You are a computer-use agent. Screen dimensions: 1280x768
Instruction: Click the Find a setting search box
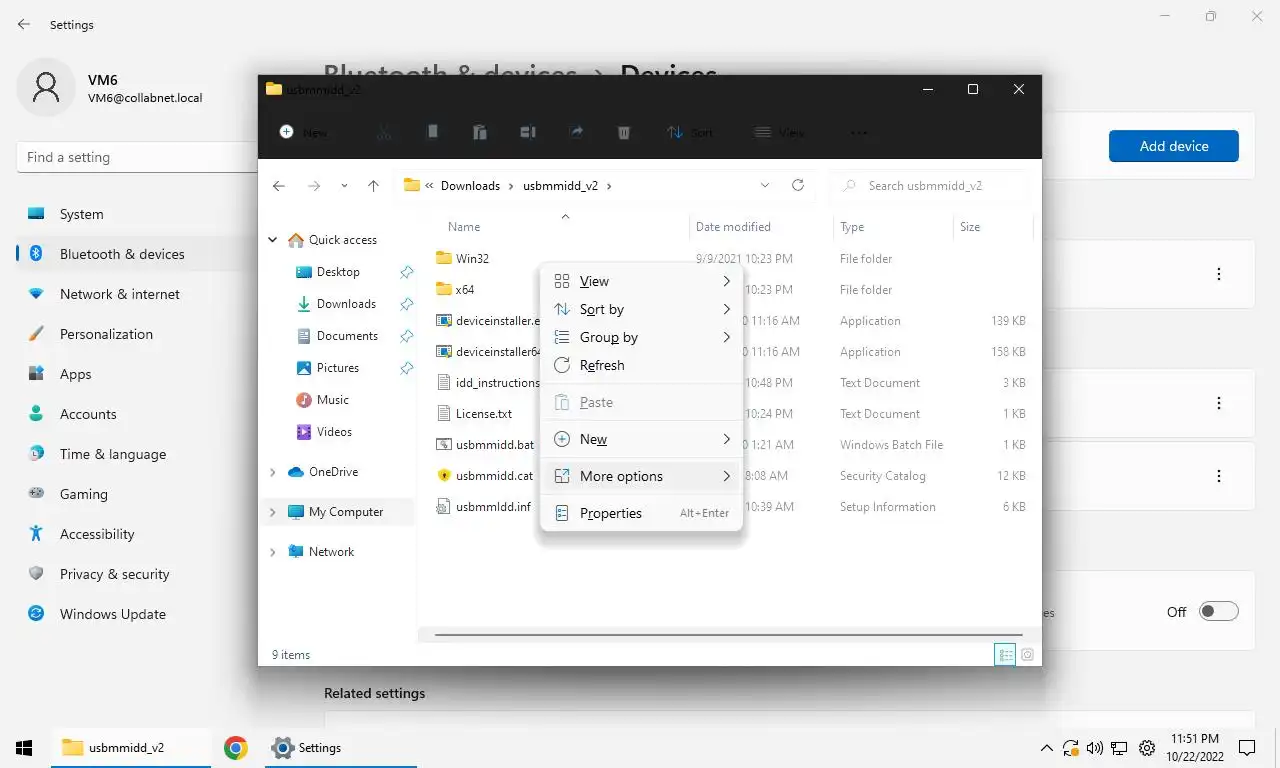coord(137,157)
